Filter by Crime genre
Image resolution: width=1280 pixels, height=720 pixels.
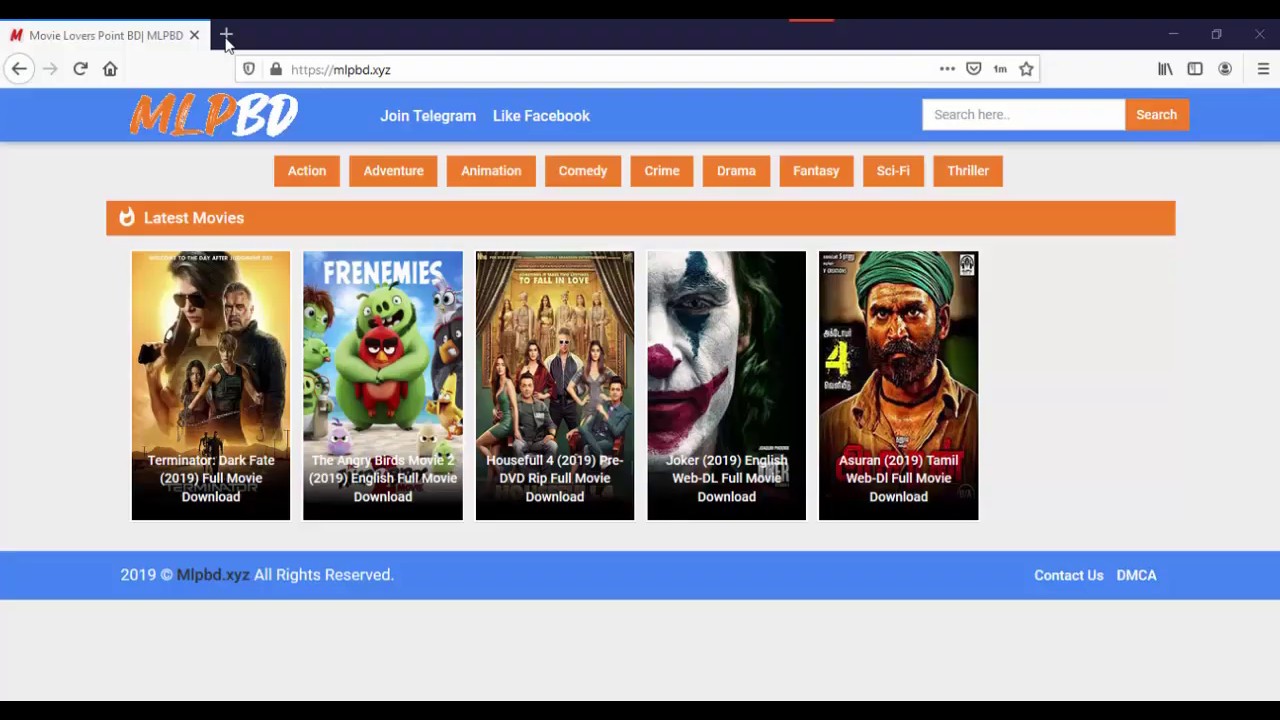click(662, 171)
